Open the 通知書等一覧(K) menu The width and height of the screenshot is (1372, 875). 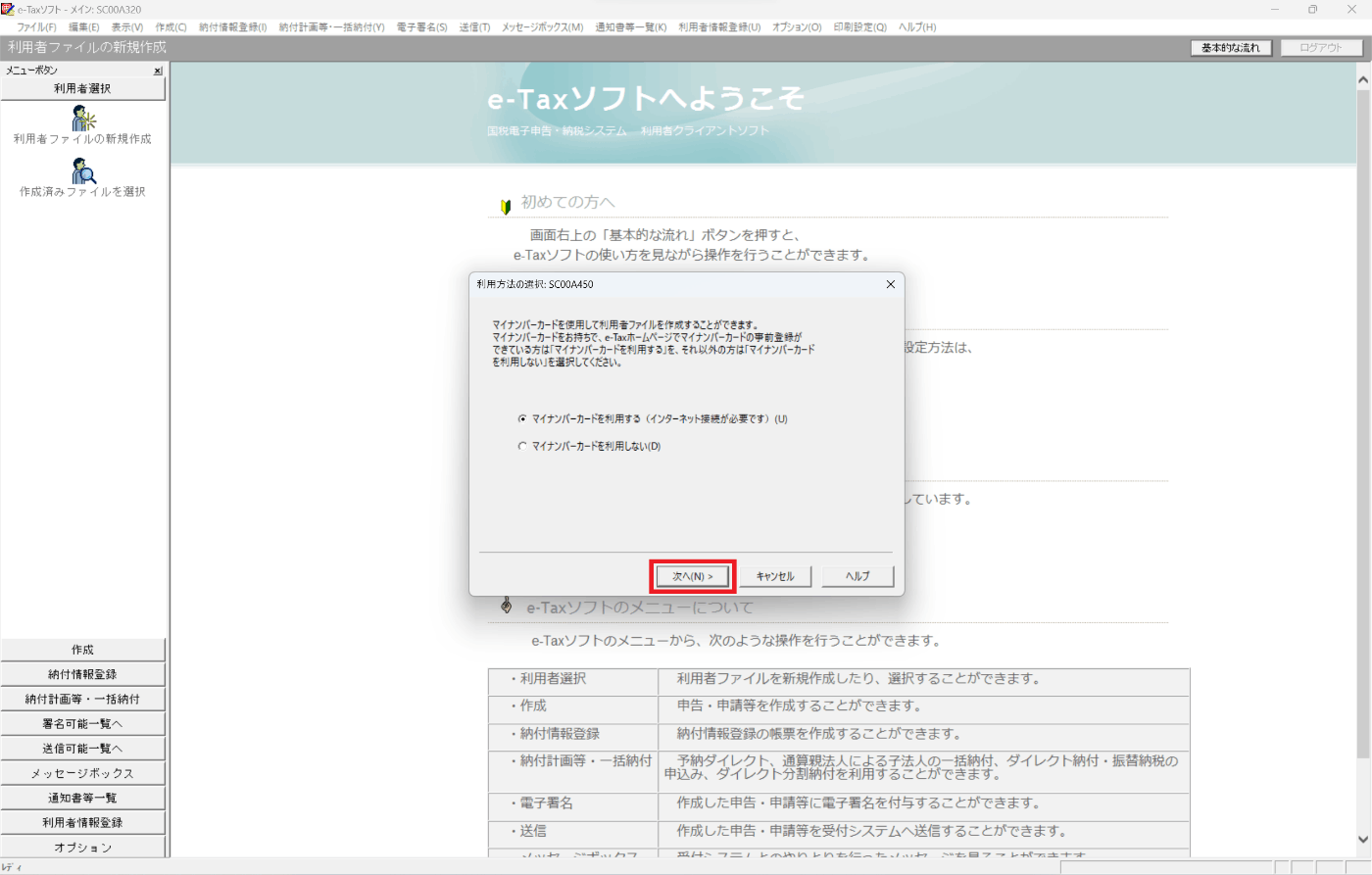(630, 26)
